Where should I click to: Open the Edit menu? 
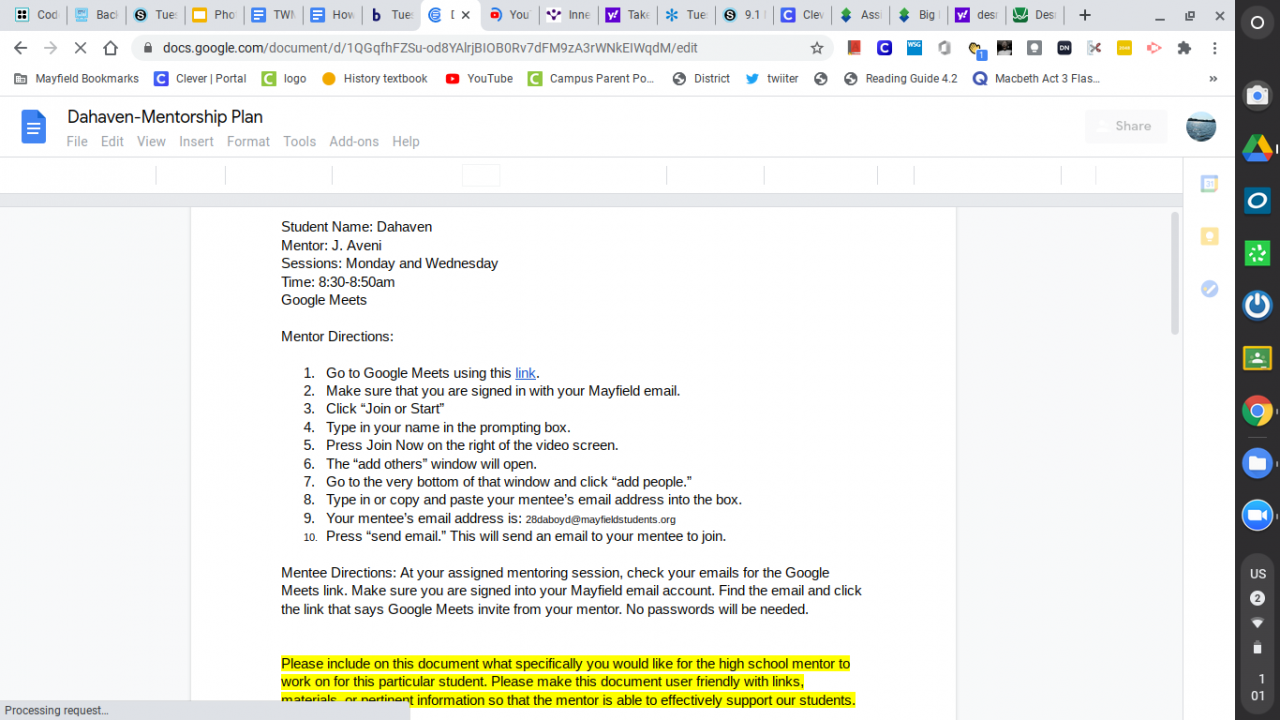(x=112, y=142)
